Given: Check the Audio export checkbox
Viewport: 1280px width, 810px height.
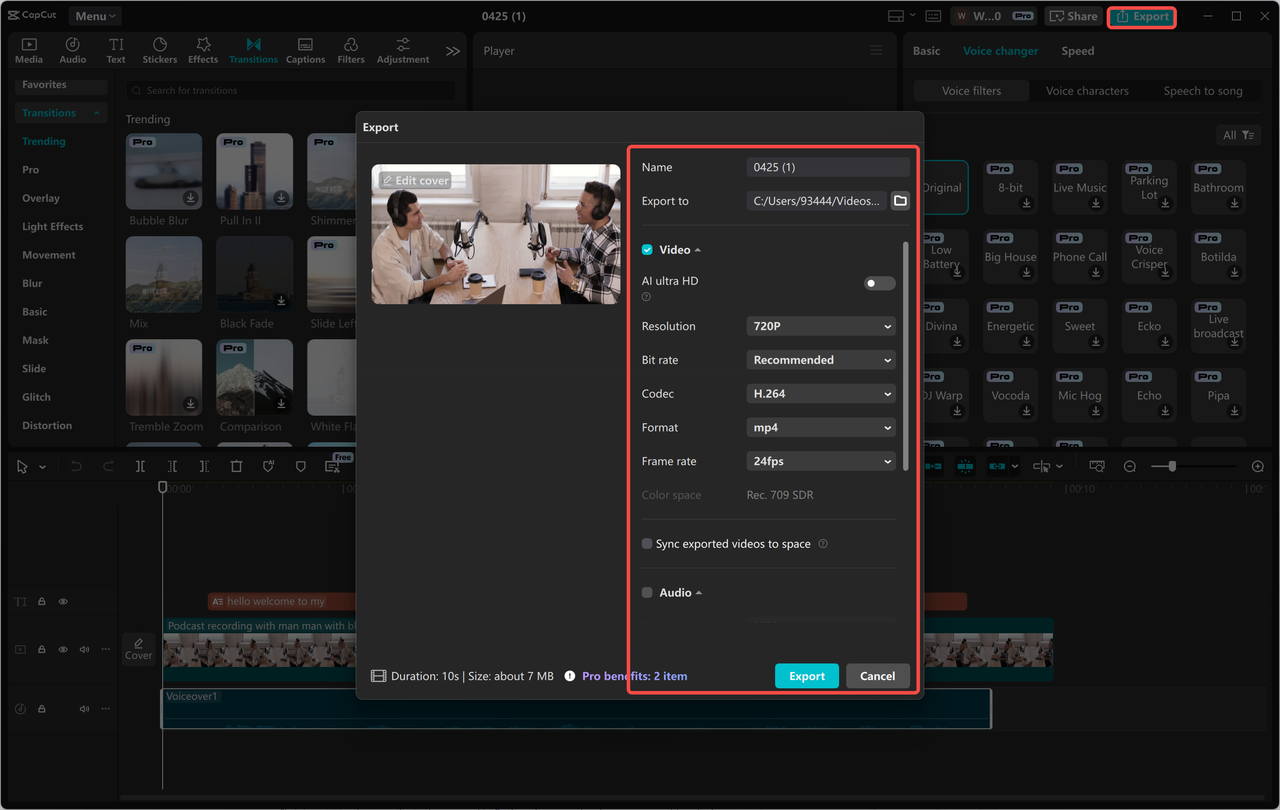Looking at the screenshot, I should coord(647,593).
